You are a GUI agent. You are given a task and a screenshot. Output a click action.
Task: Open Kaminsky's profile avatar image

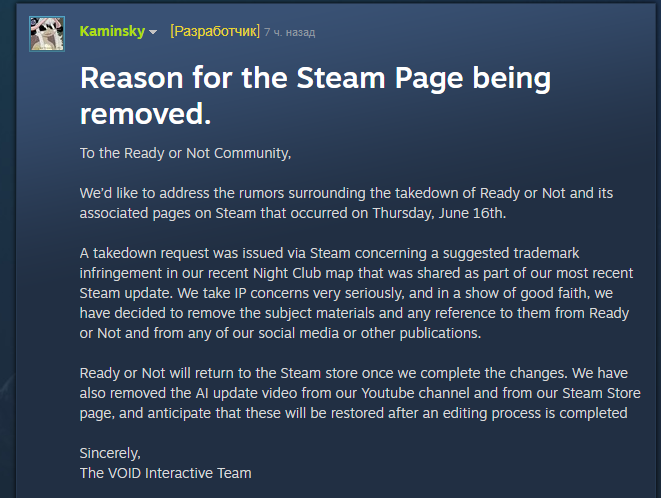click(x=47, y=34)
